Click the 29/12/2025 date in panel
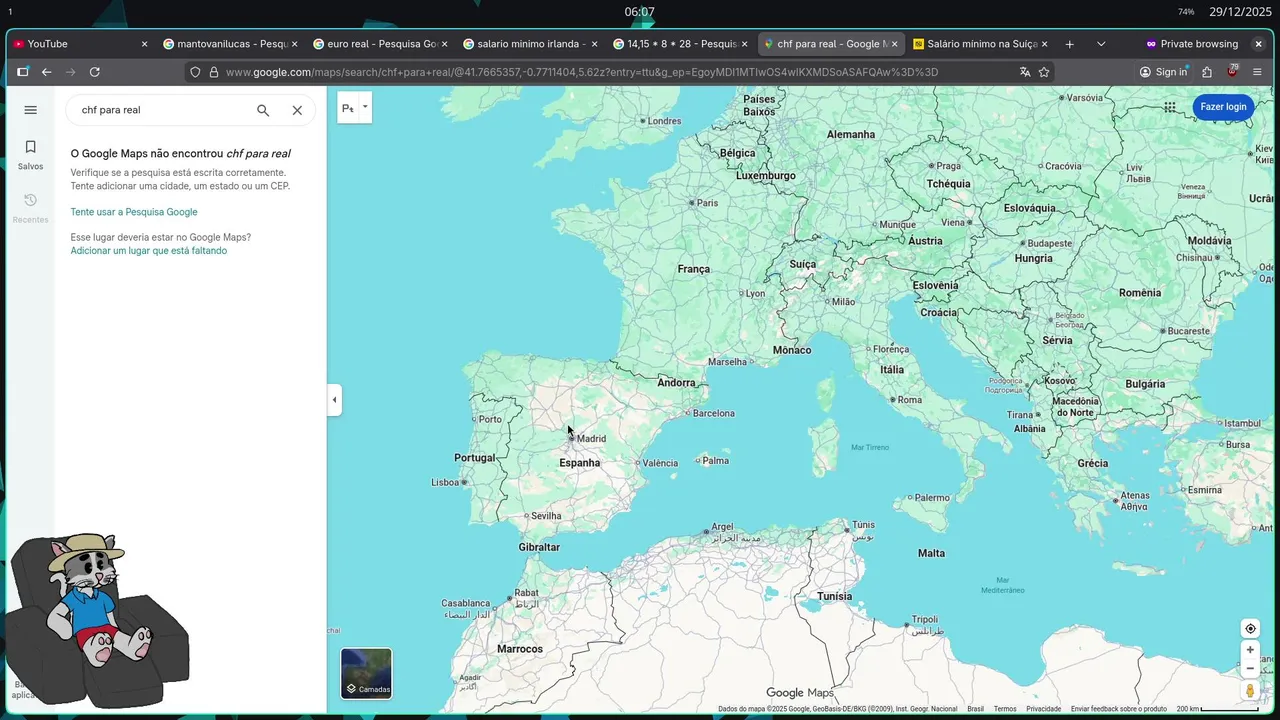Image resolution: width=1280 pixels, height=720 pixels. 1240,12
